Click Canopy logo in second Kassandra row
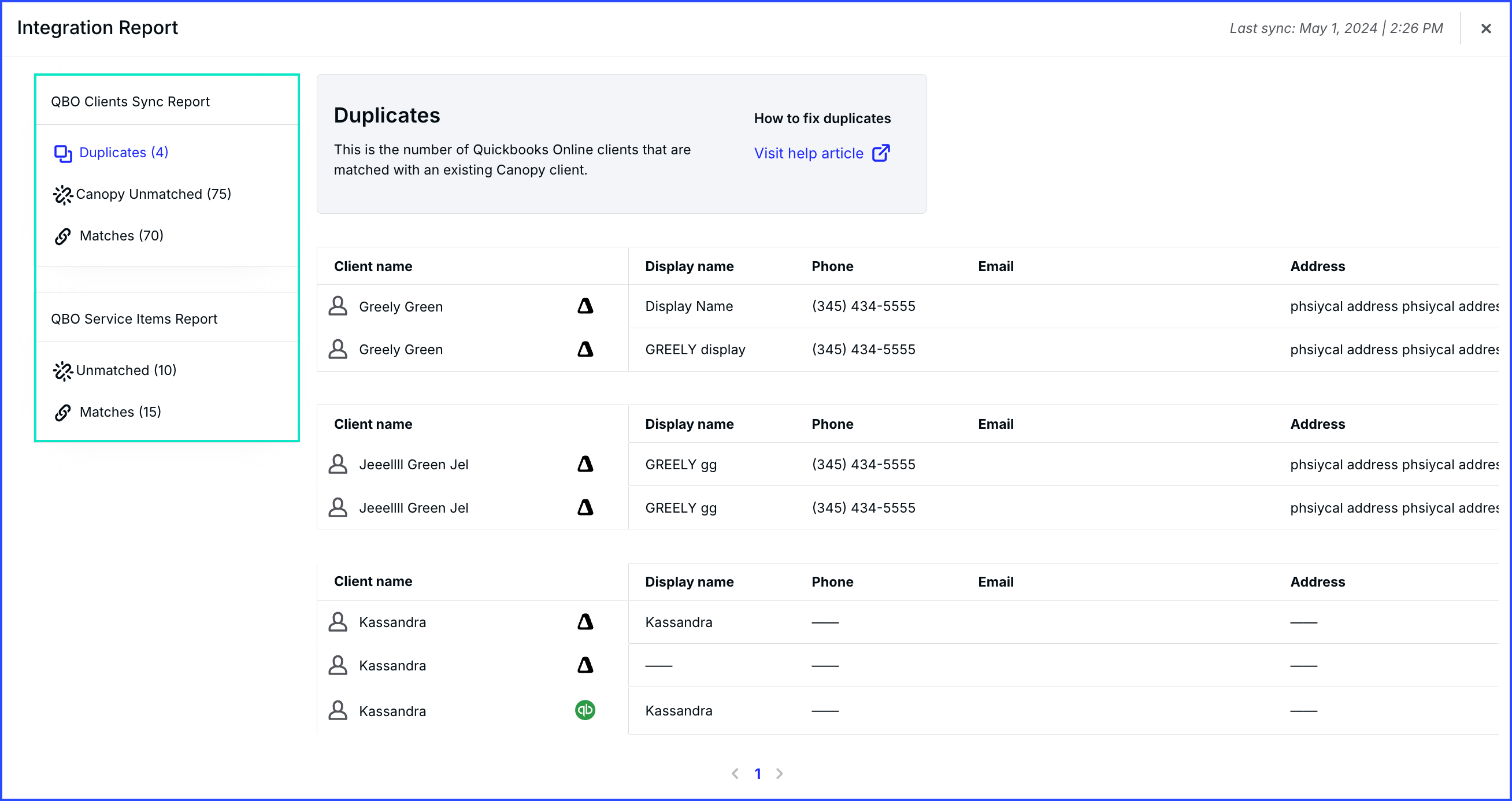 tap(585, 665)
